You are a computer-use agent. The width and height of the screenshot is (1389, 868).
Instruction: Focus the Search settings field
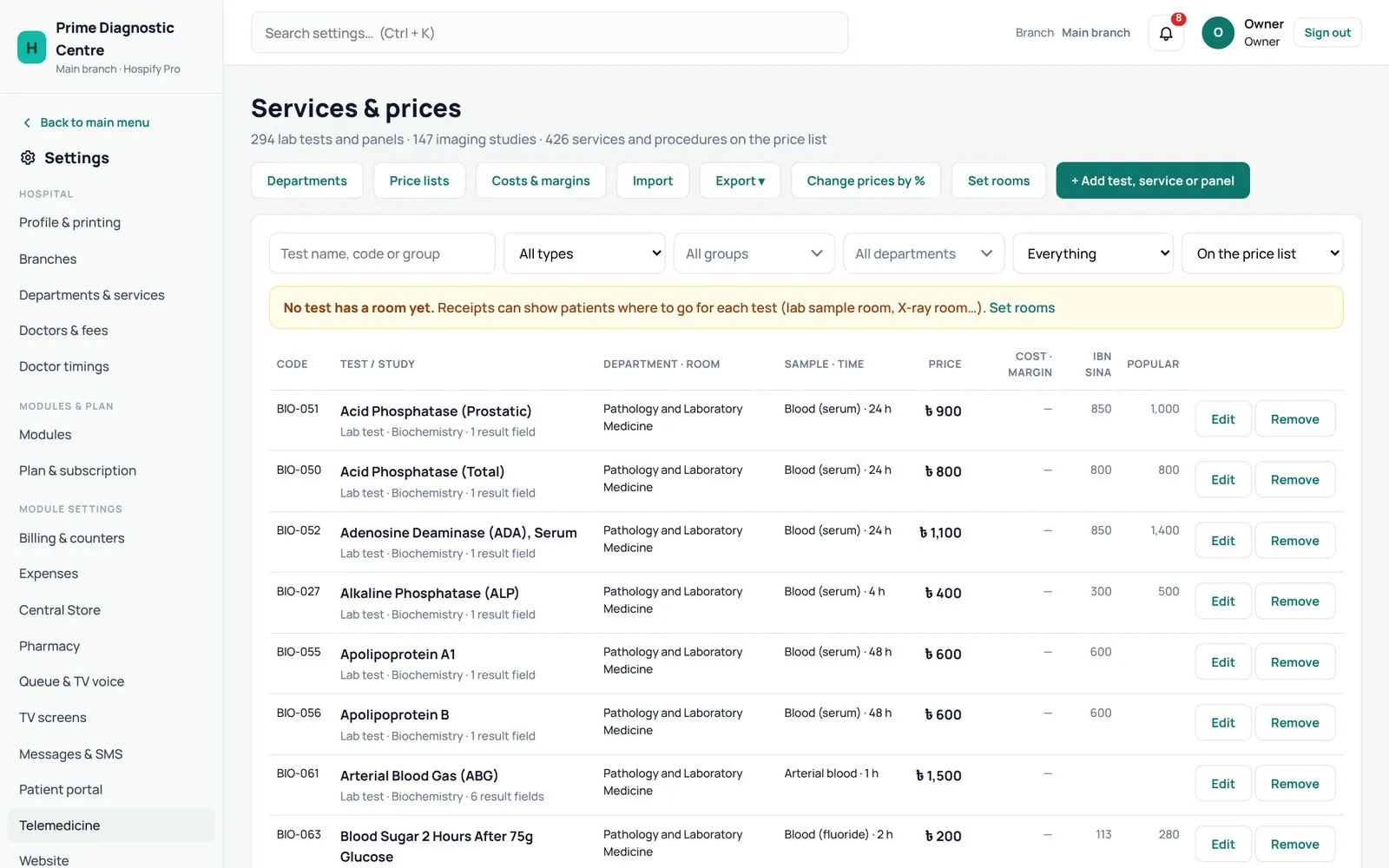(550, 33)
